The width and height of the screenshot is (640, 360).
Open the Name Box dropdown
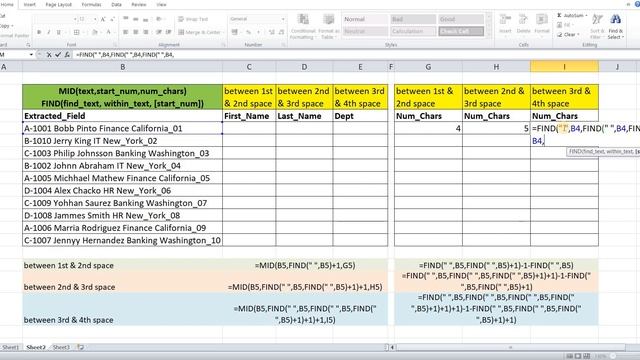[x=31, y=54]
